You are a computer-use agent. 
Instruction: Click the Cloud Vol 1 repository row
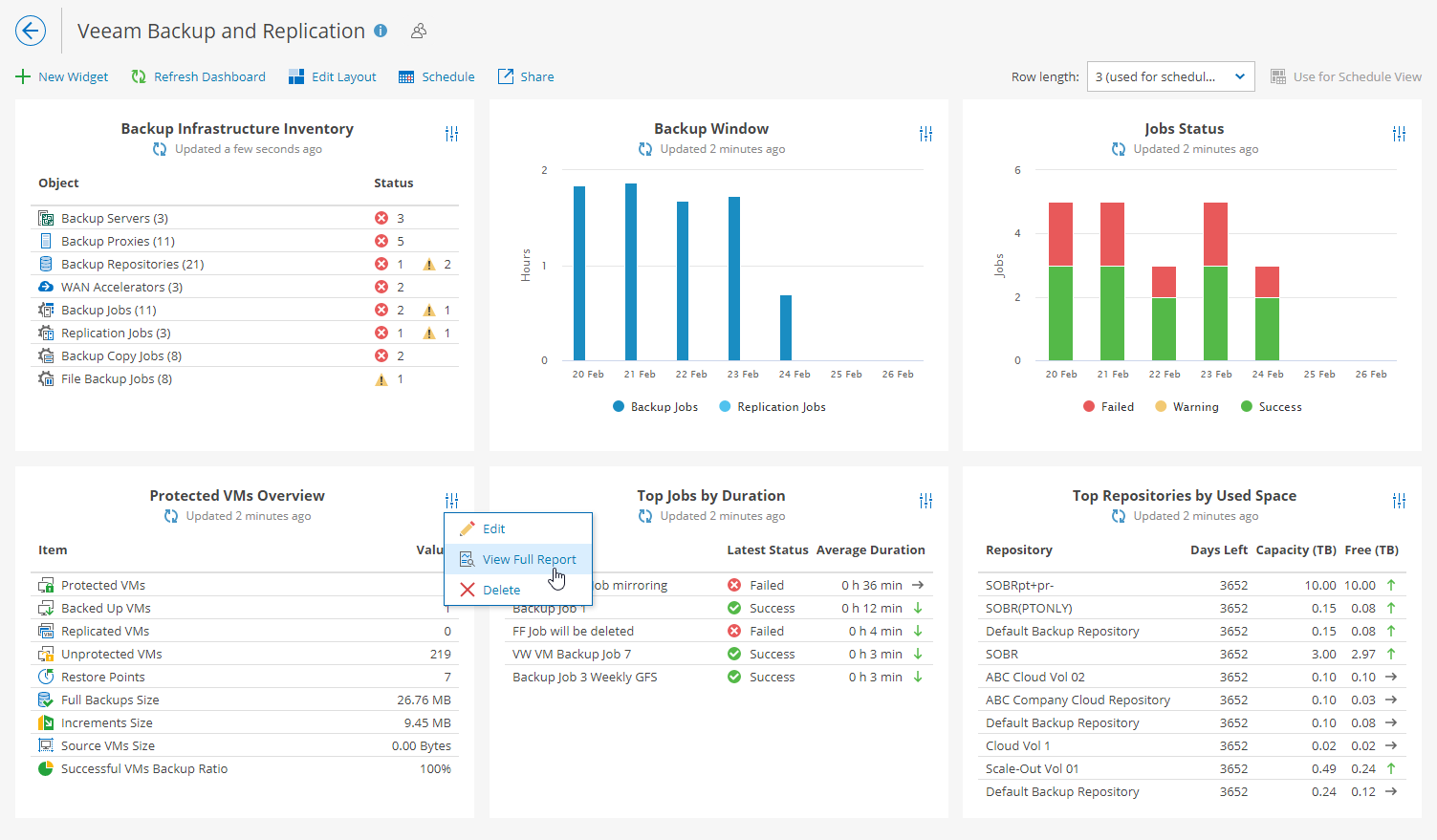pos(1192,745)
